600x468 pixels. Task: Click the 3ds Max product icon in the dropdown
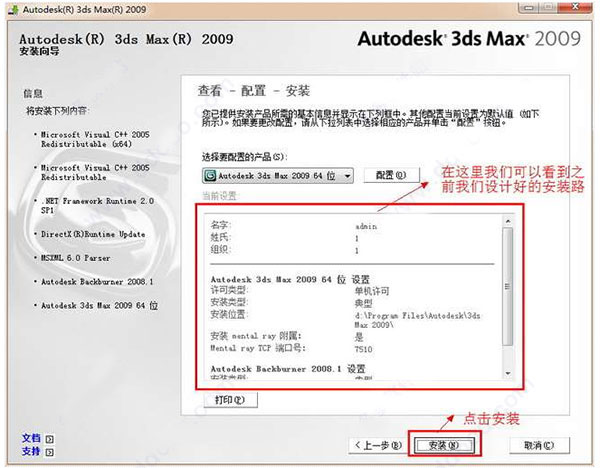pos(210,176)
